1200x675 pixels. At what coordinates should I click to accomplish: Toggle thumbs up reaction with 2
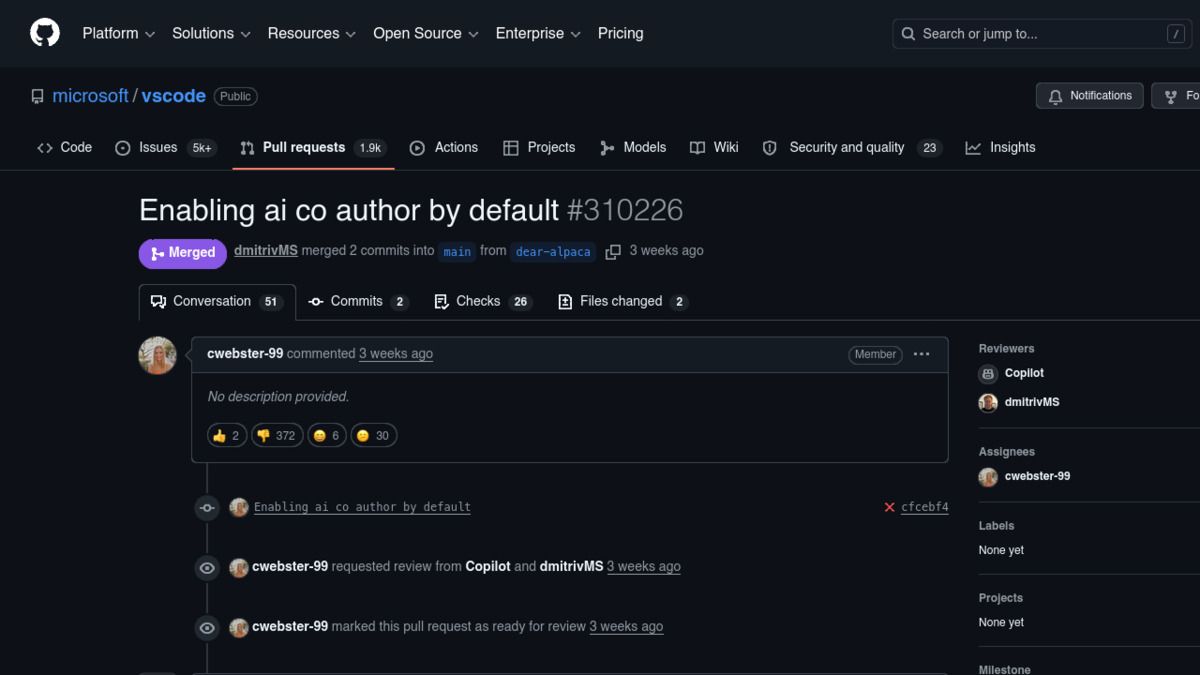click(x=227, y=436)
